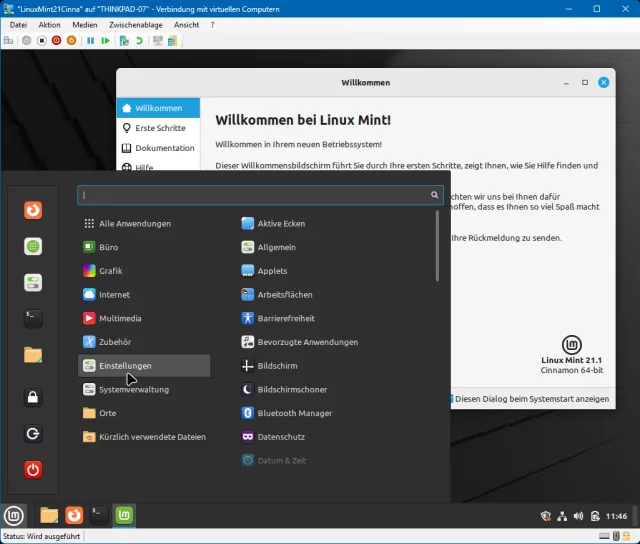Open Software Manager from menu favorites sidebar

tap(33, 246)
